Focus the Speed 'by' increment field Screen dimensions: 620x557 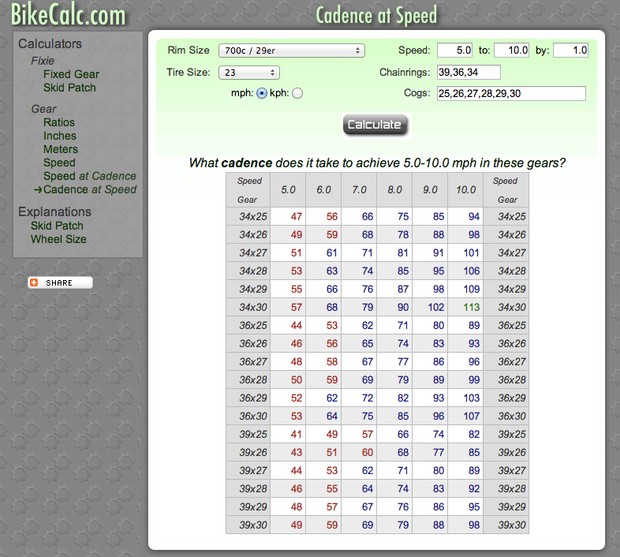(x=571, y=51)
